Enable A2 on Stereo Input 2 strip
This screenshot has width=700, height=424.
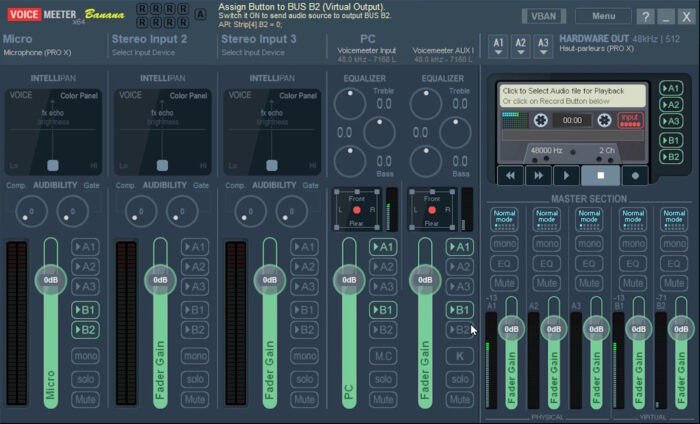[x=195, y=267]
